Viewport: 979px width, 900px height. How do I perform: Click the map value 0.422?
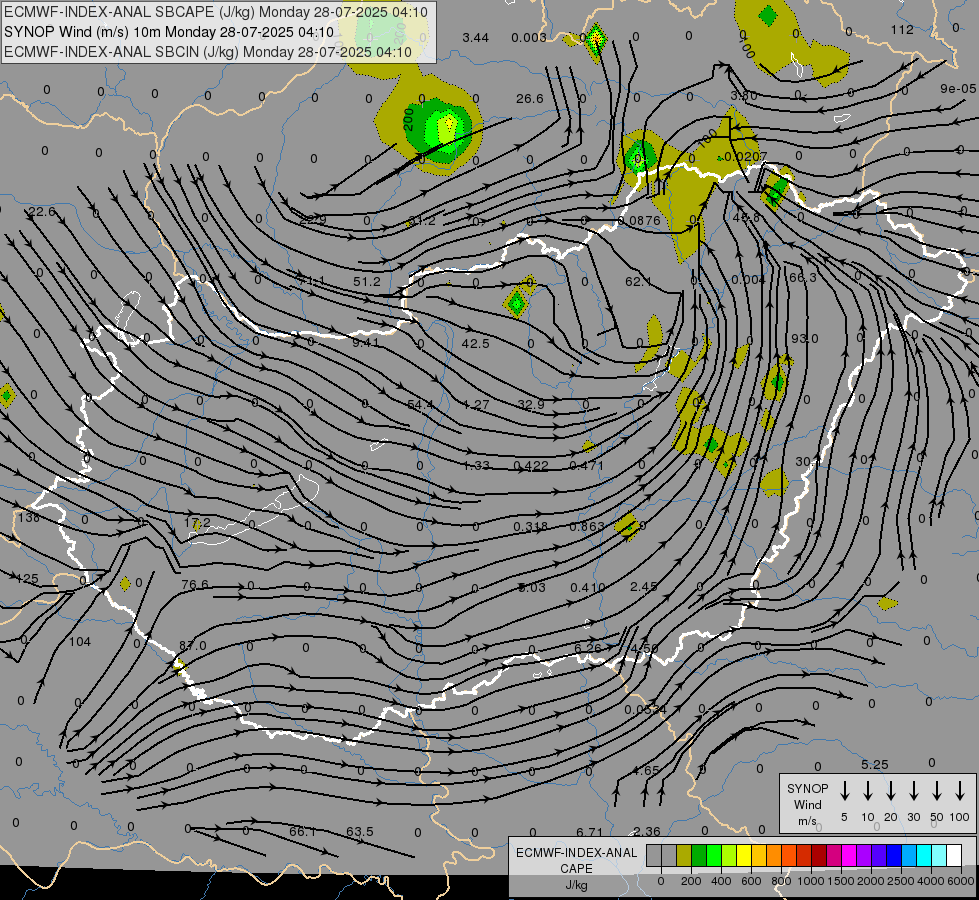531,466
